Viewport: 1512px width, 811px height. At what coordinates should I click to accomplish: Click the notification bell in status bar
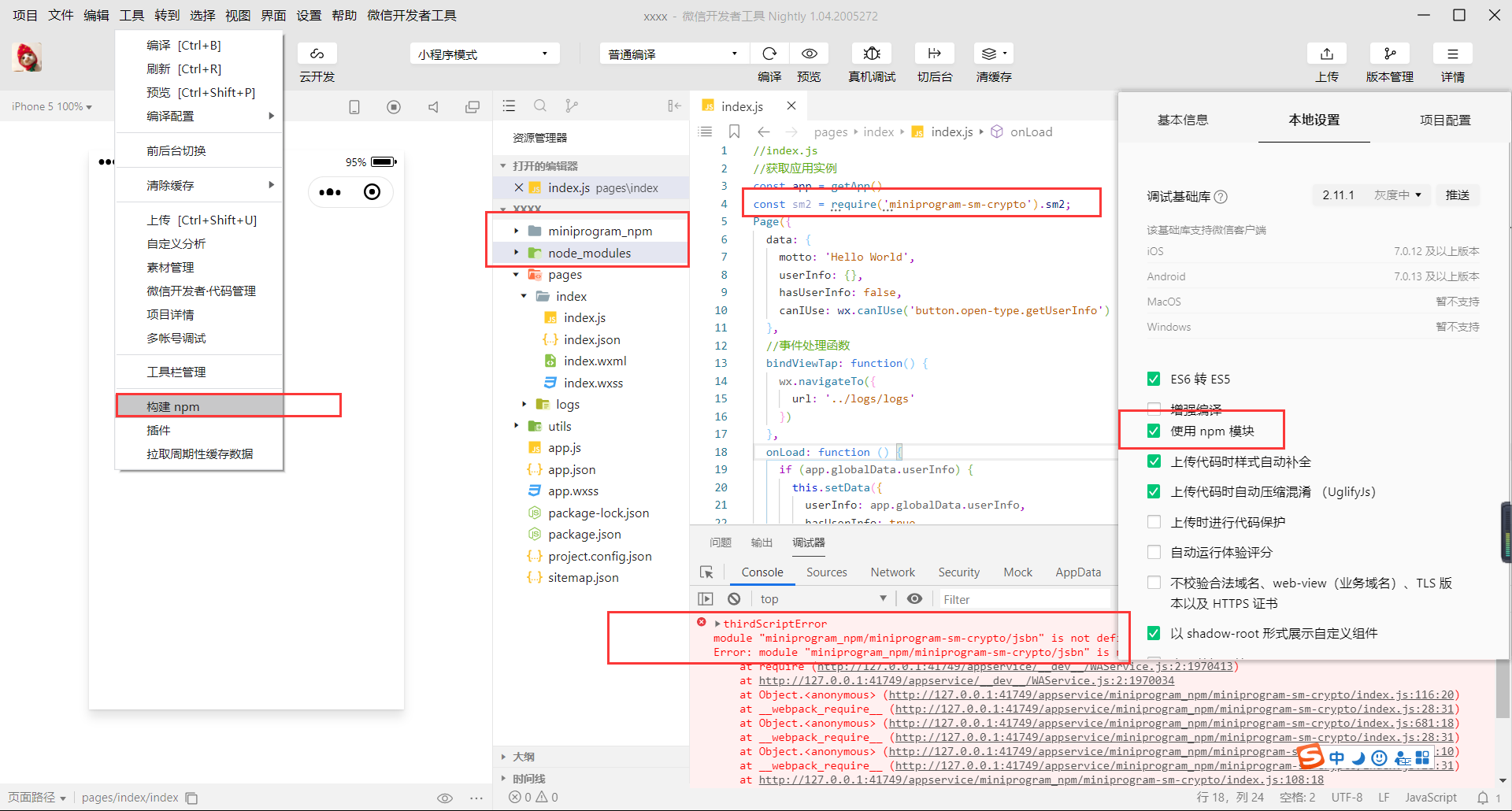coord(1483,798)
